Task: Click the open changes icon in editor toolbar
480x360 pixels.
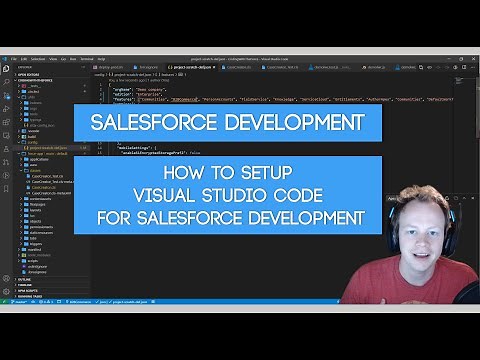Action: pyautogui.click(x=421, y=67)
